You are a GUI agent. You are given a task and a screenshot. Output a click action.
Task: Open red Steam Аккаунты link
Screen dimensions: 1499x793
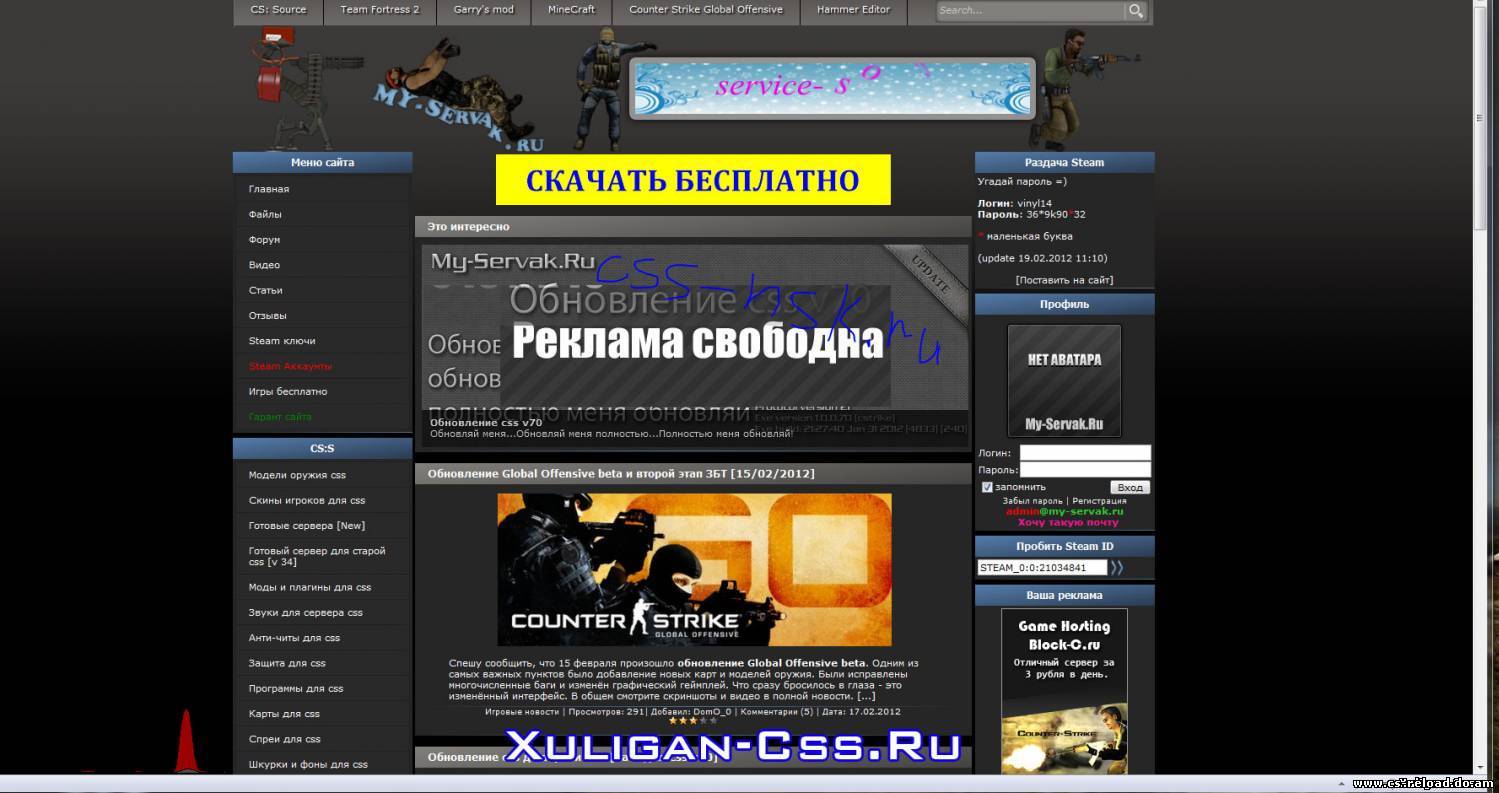[x=290, y=366]
